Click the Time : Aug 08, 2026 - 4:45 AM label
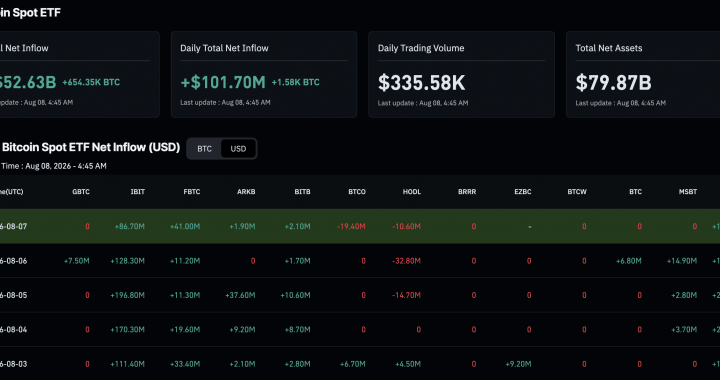This screenshot has width=720, height=380. (x=54, y=166)
